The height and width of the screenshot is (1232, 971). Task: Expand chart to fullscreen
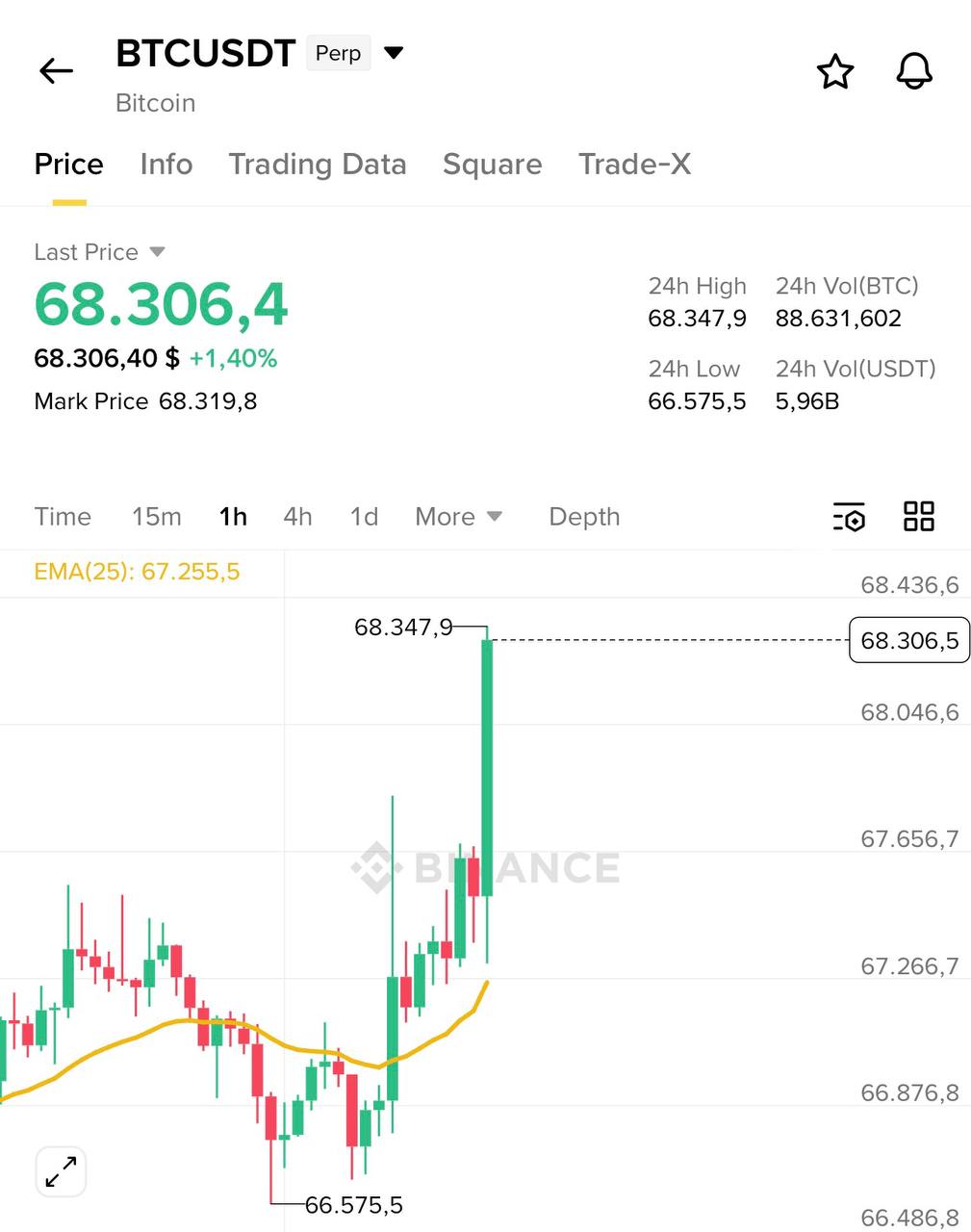coord(62,1172)
